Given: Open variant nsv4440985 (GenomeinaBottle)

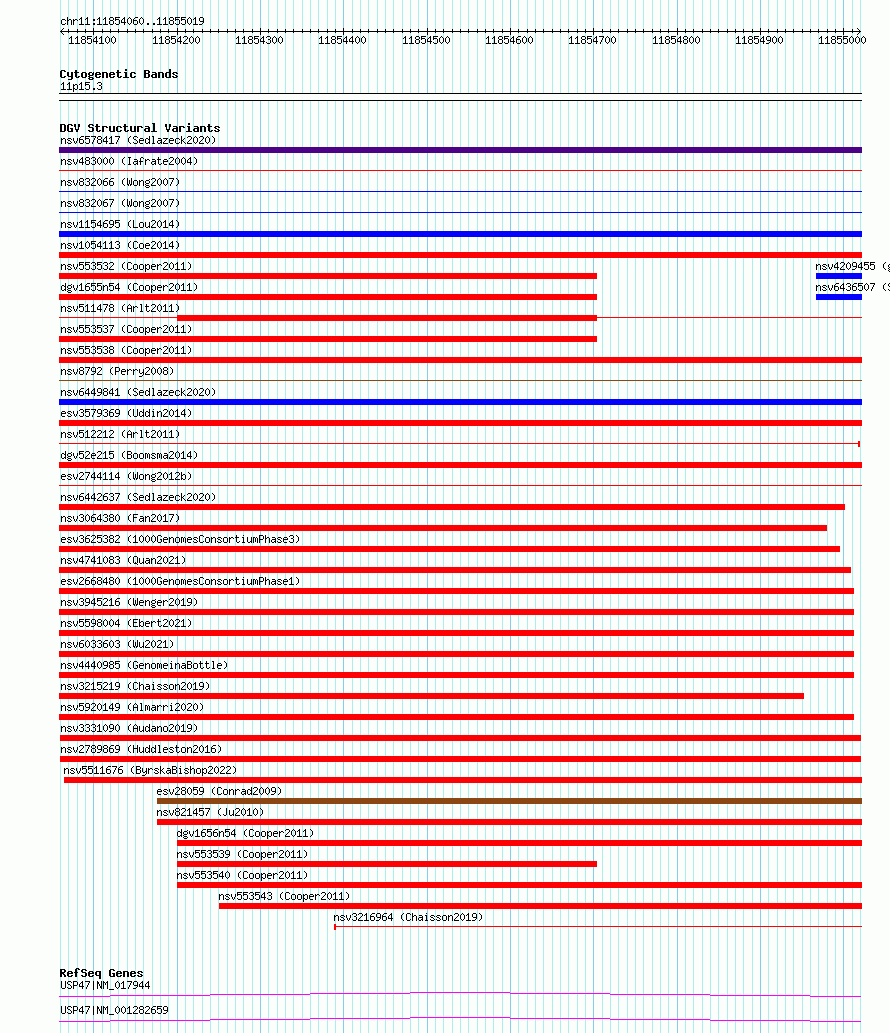Looking at the screenshot, I should (x=144, y=665).
